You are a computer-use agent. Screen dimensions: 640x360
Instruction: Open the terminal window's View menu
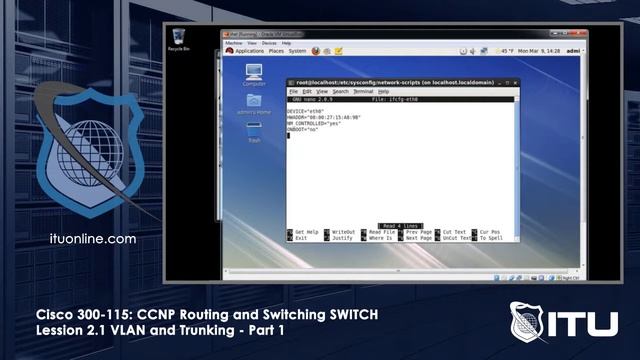[322, 91]
